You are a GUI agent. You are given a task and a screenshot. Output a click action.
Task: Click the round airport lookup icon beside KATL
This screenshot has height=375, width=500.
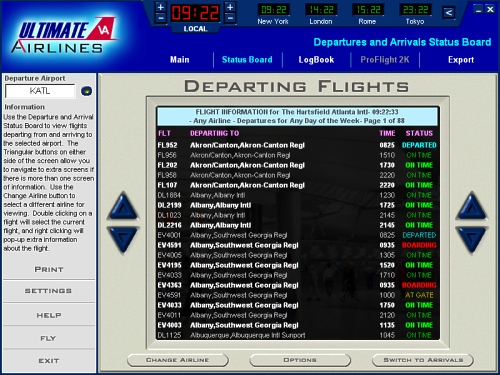click(87, 91)
